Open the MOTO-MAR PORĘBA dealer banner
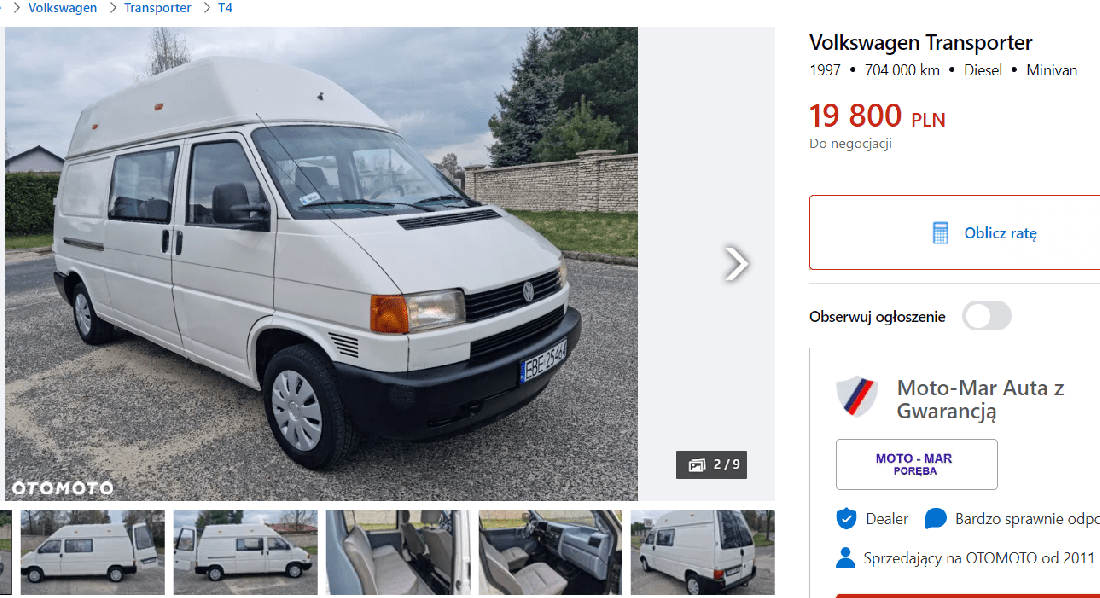The height and width of the screenshot is (598, 1100). [x=916, y=465]
